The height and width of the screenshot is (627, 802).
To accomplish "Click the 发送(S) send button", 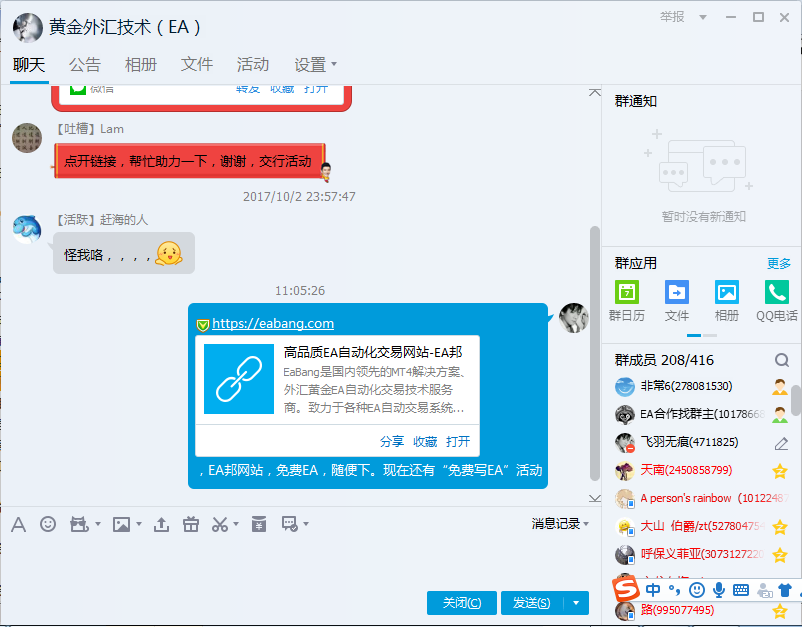I will tap(532, 603).
